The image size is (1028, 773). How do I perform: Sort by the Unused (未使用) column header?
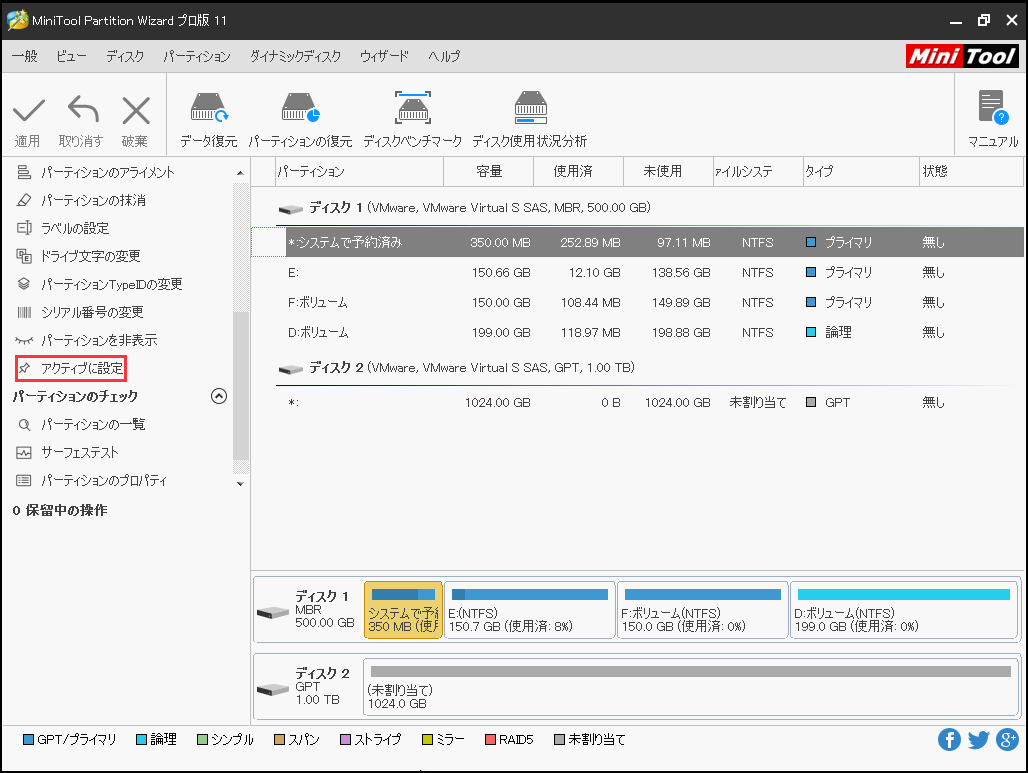click(668, 171)
